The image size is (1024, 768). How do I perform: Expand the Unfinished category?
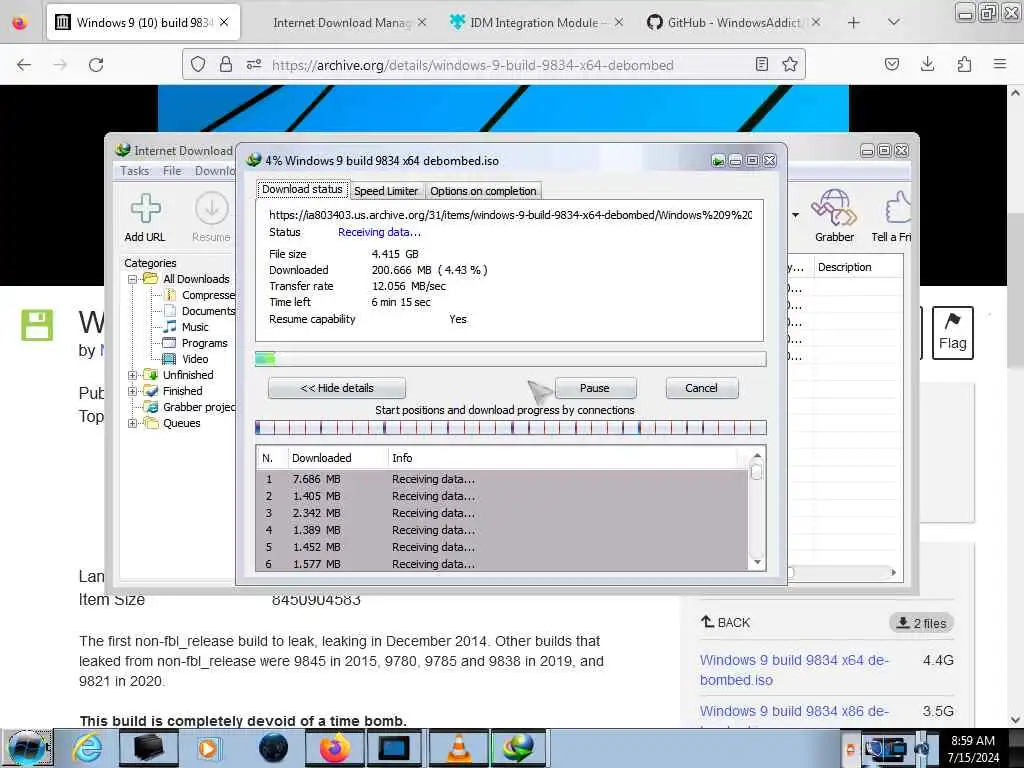[133, 375]
